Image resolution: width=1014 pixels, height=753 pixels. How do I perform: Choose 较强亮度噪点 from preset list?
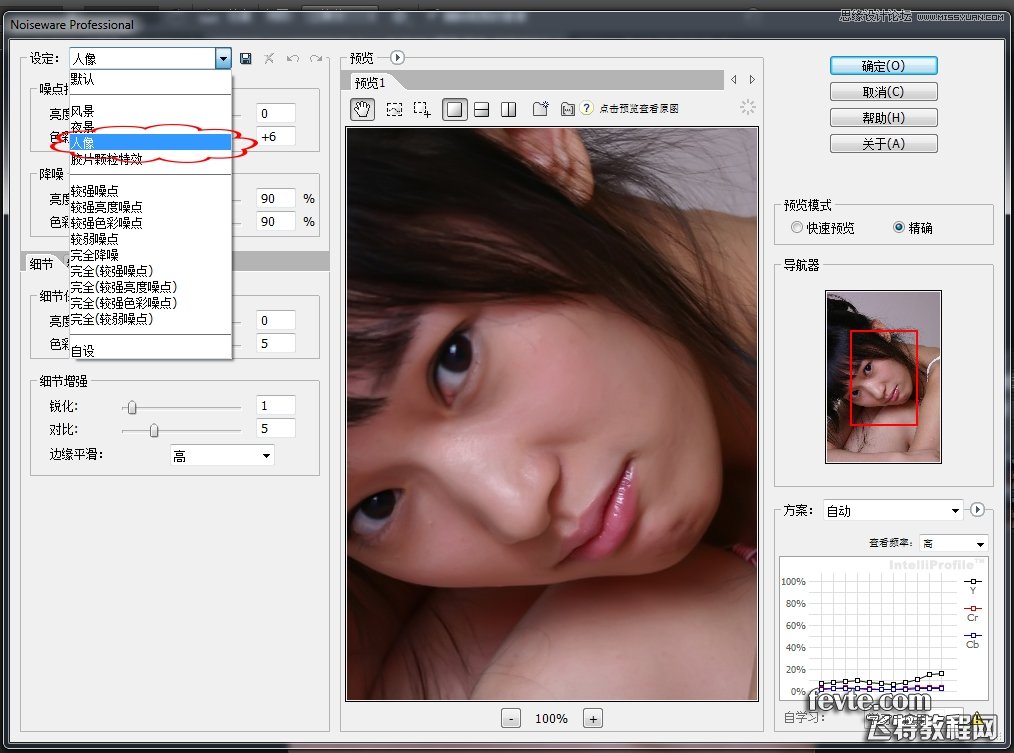pos(151,207)
